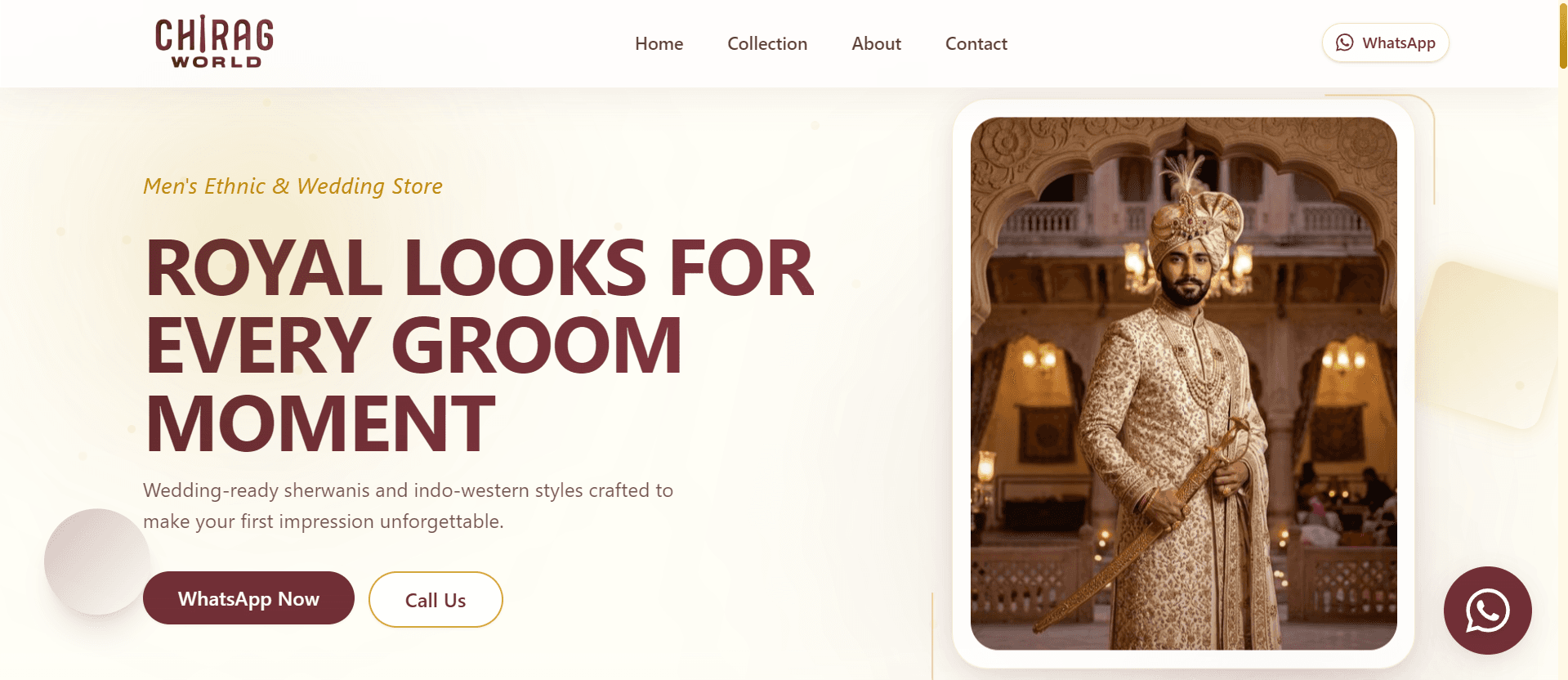Open the floating WhatsApp chat bubble
This screenshot has width=1568, height=680.
1487,611
